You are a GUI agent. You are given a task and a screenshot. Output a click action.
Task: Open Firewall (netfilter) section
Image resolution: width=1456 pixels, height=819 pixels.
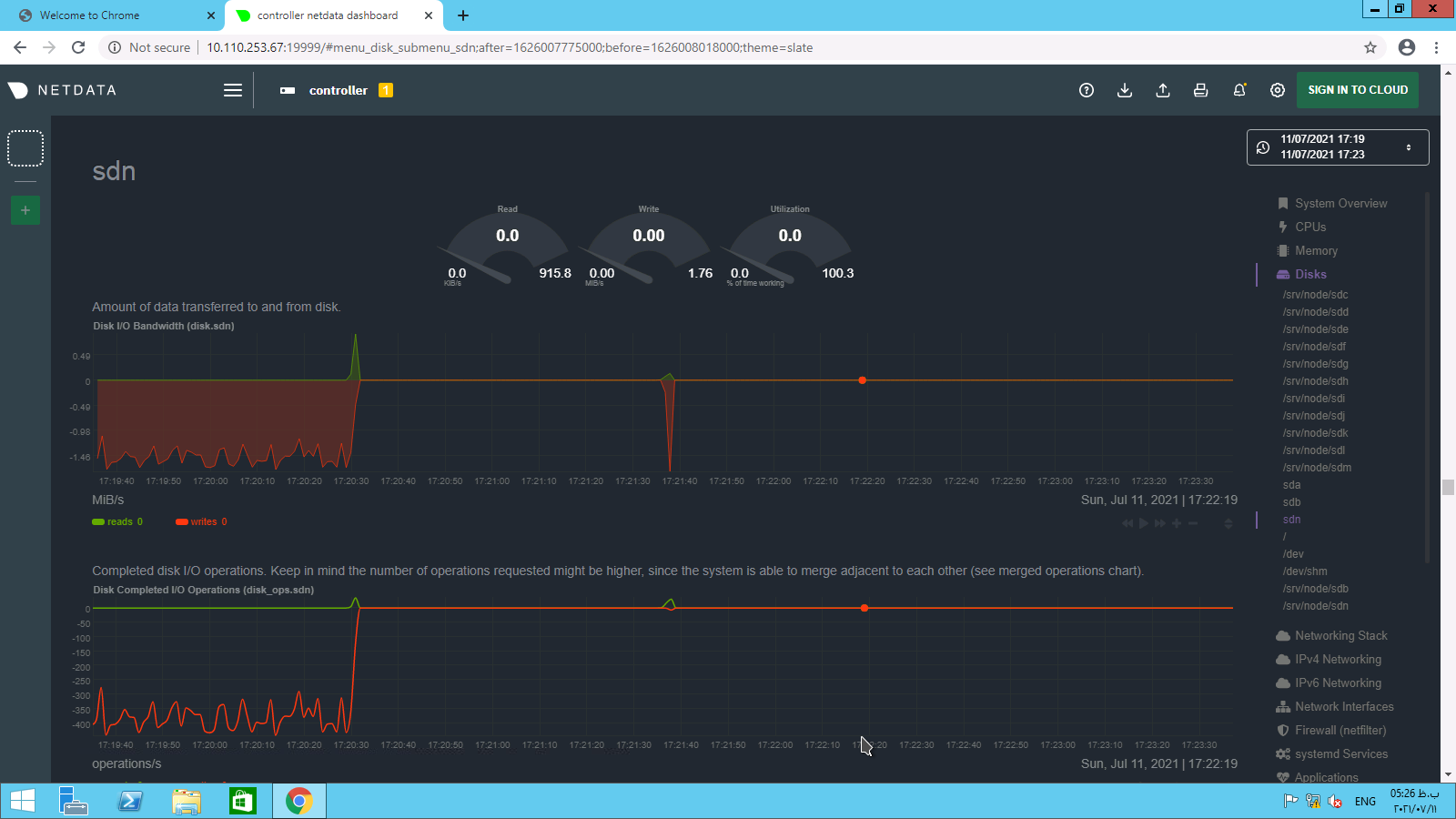(x=1331, y=731)
